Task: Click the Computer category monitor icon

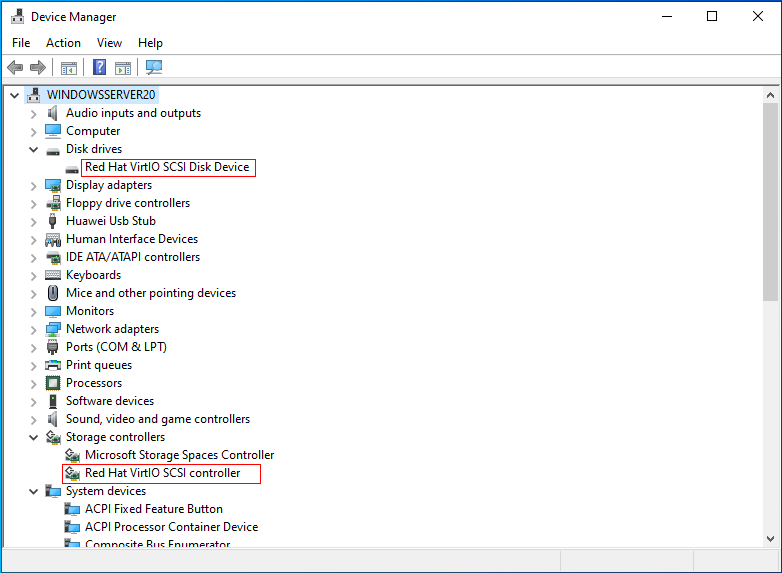Action: pyautogui.click(x=53, y=131)
